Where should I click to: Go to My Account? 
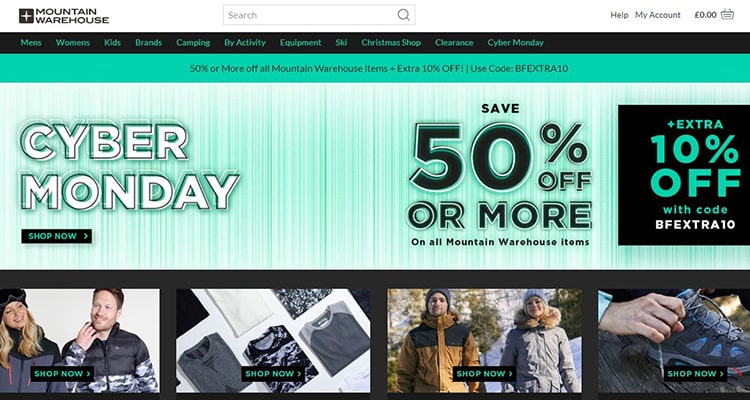coord(658,15)
